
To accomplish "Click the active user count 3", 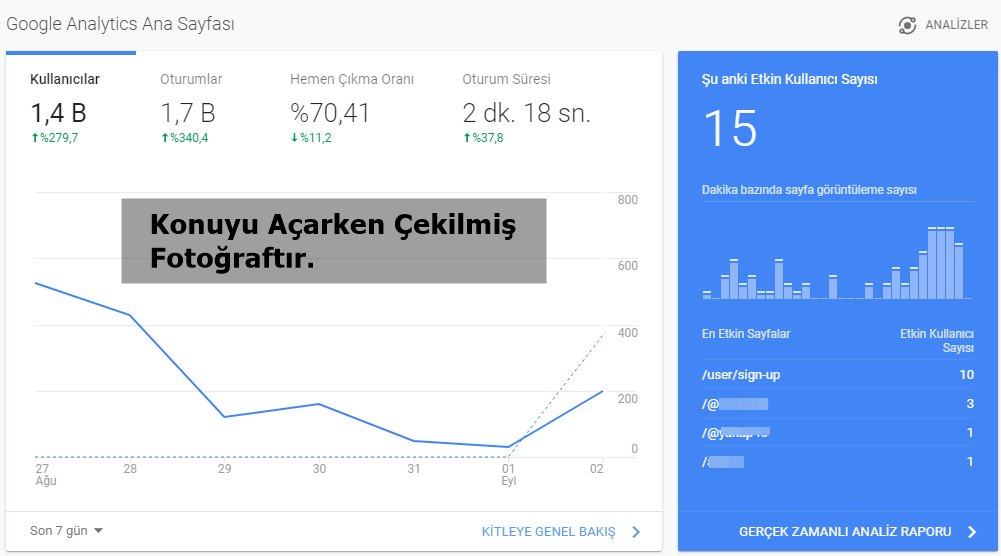I will 970,403.
